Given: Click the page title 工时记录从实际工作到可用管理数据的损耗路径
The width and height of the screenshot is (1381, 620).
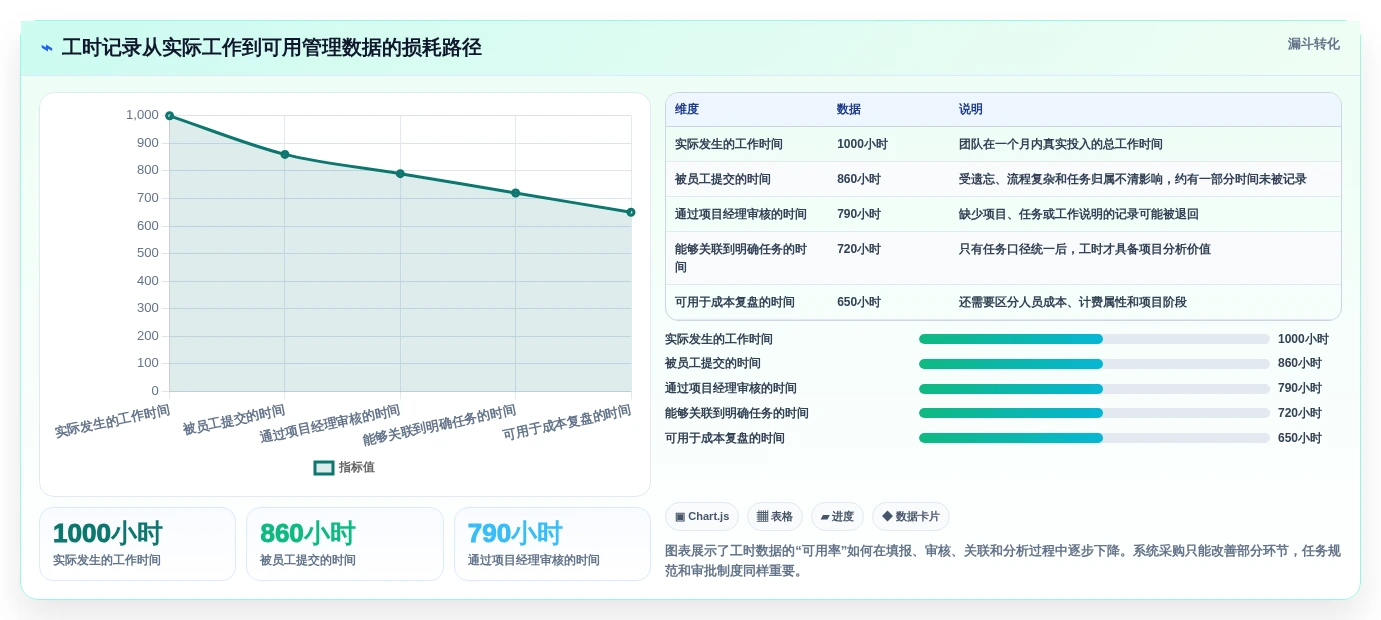Looking at the screenshot, I should coord(271,47).
